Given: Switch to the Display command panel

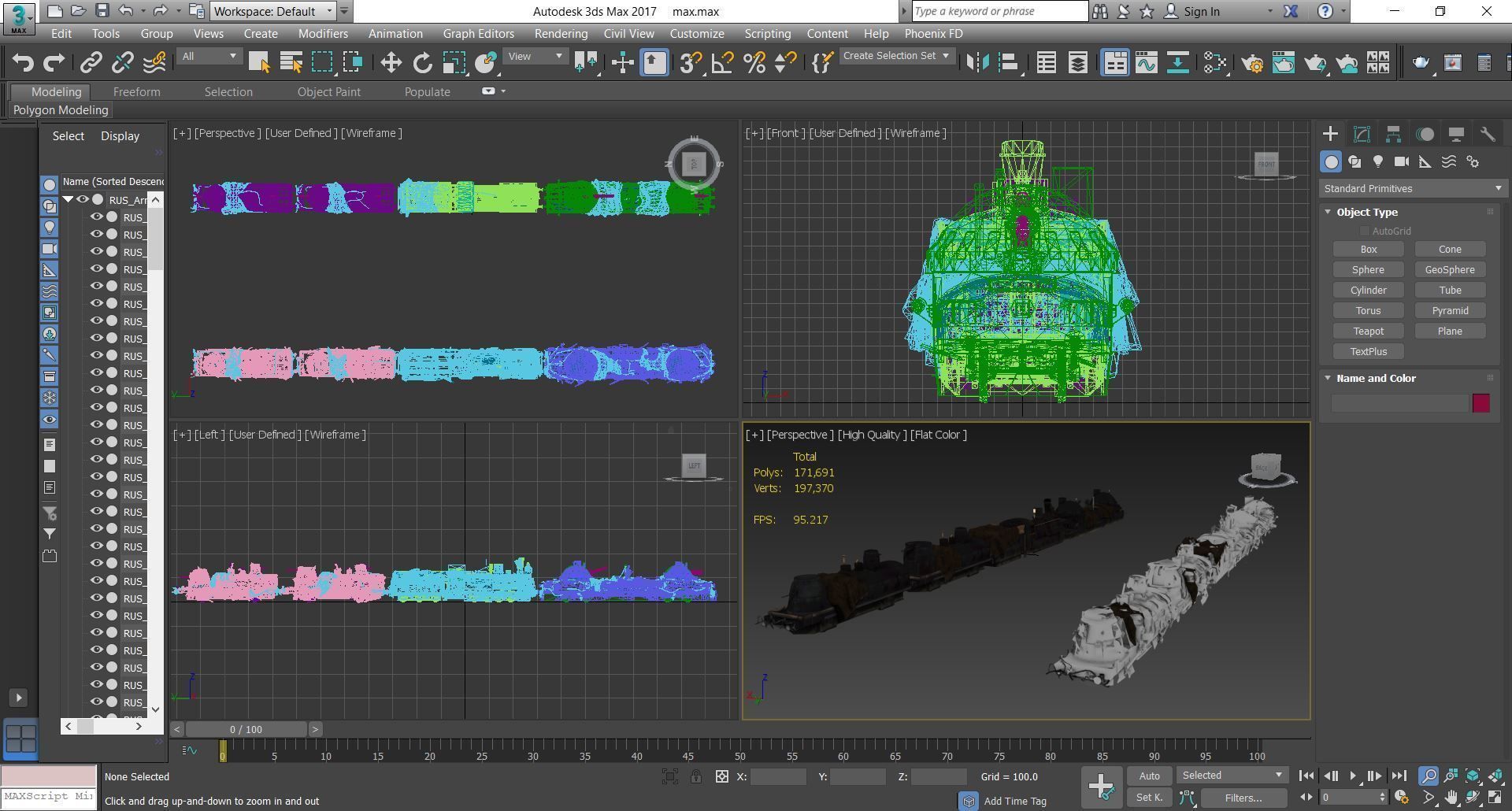Looking at the screenshot, I should [x=1456, y=134].
